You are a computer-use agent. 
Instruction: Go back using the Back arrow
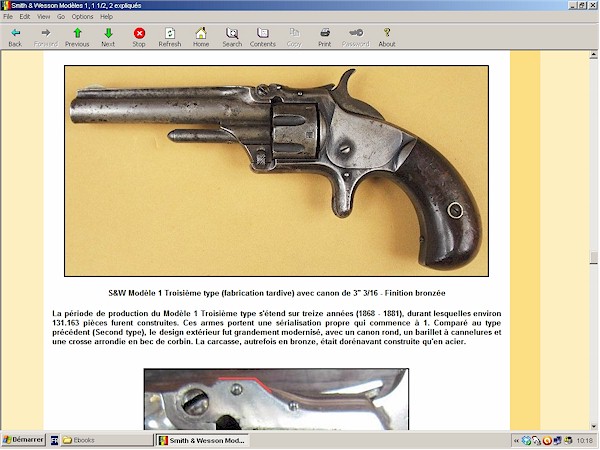click(x=15, y=38)
